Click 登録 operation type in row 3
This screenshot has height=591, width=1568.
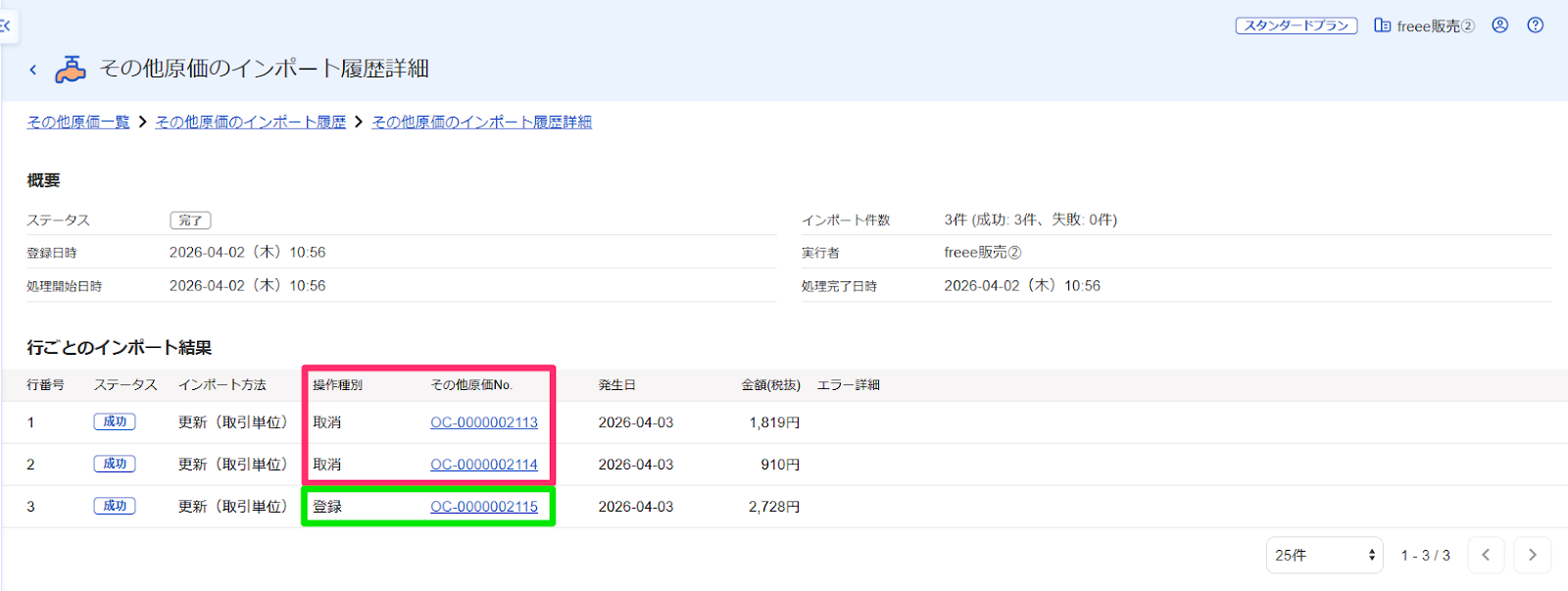[x=327, y=507]
